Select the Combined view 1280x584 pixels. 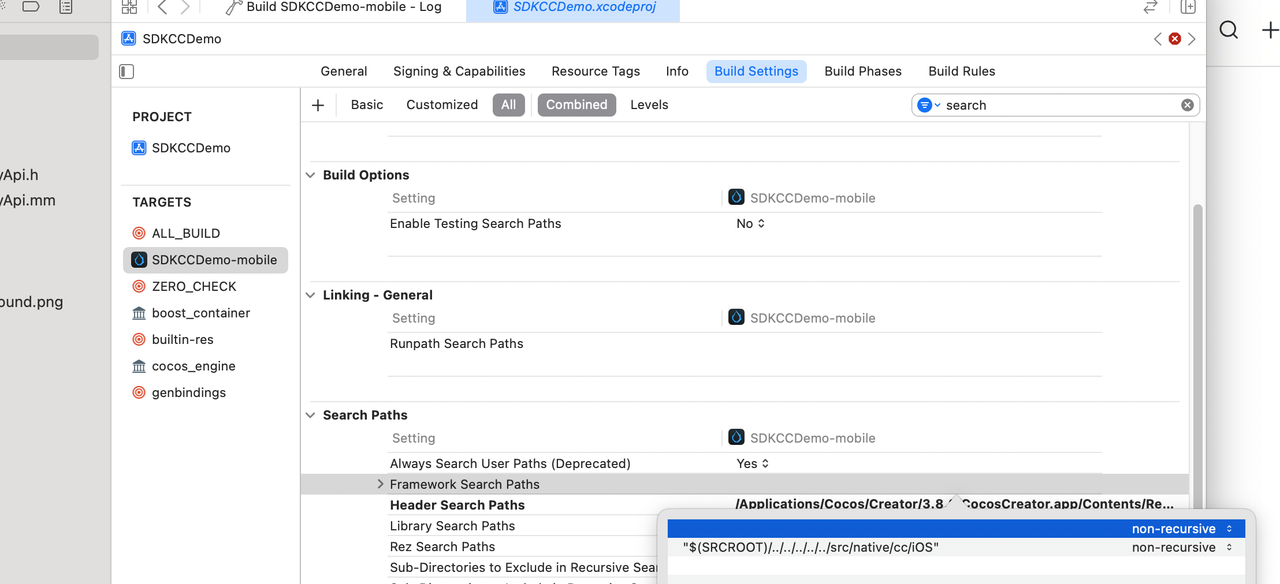[577, 105]
